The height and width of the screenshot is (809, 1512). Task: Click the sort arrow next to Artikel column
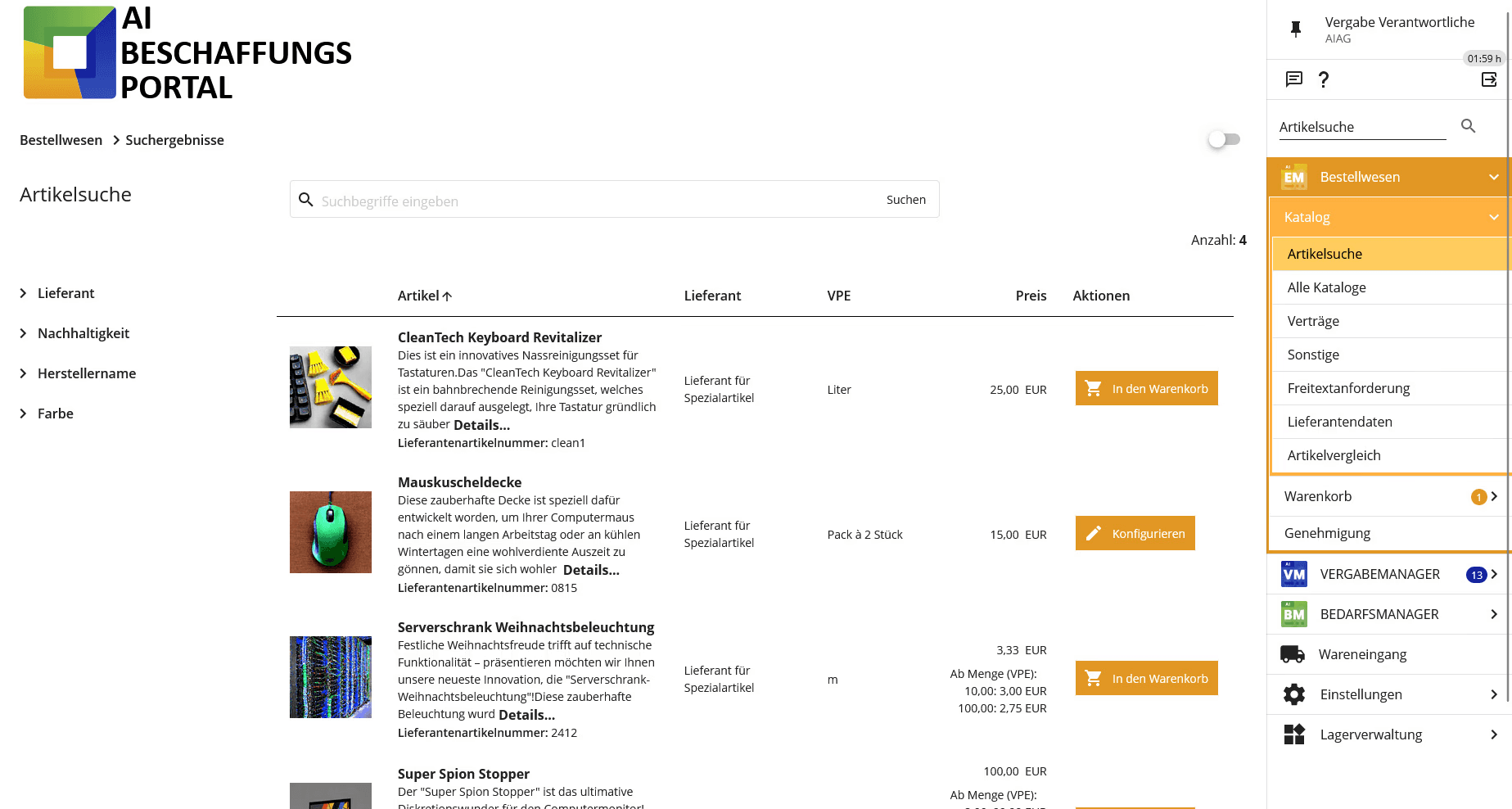(447, 296)
